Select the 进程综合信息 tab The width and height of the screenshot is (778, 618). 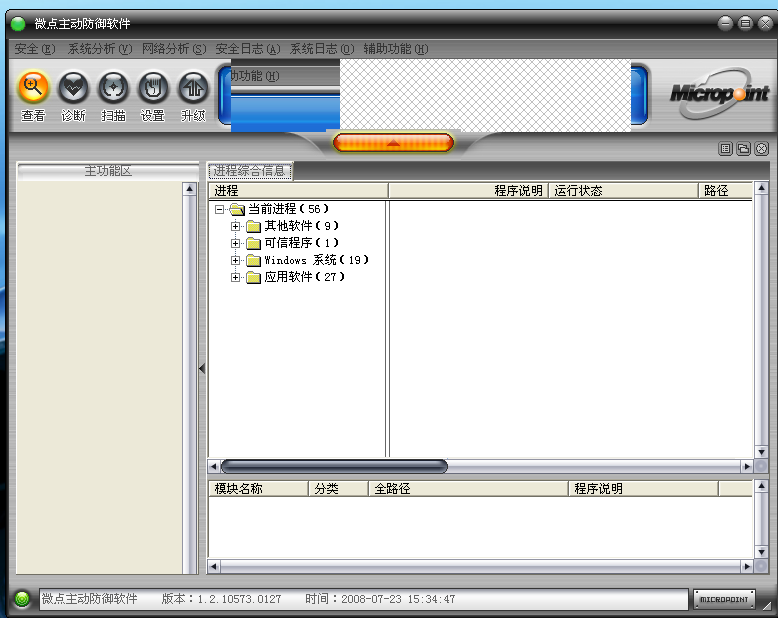pyautogui.click(x=250, y=171)
